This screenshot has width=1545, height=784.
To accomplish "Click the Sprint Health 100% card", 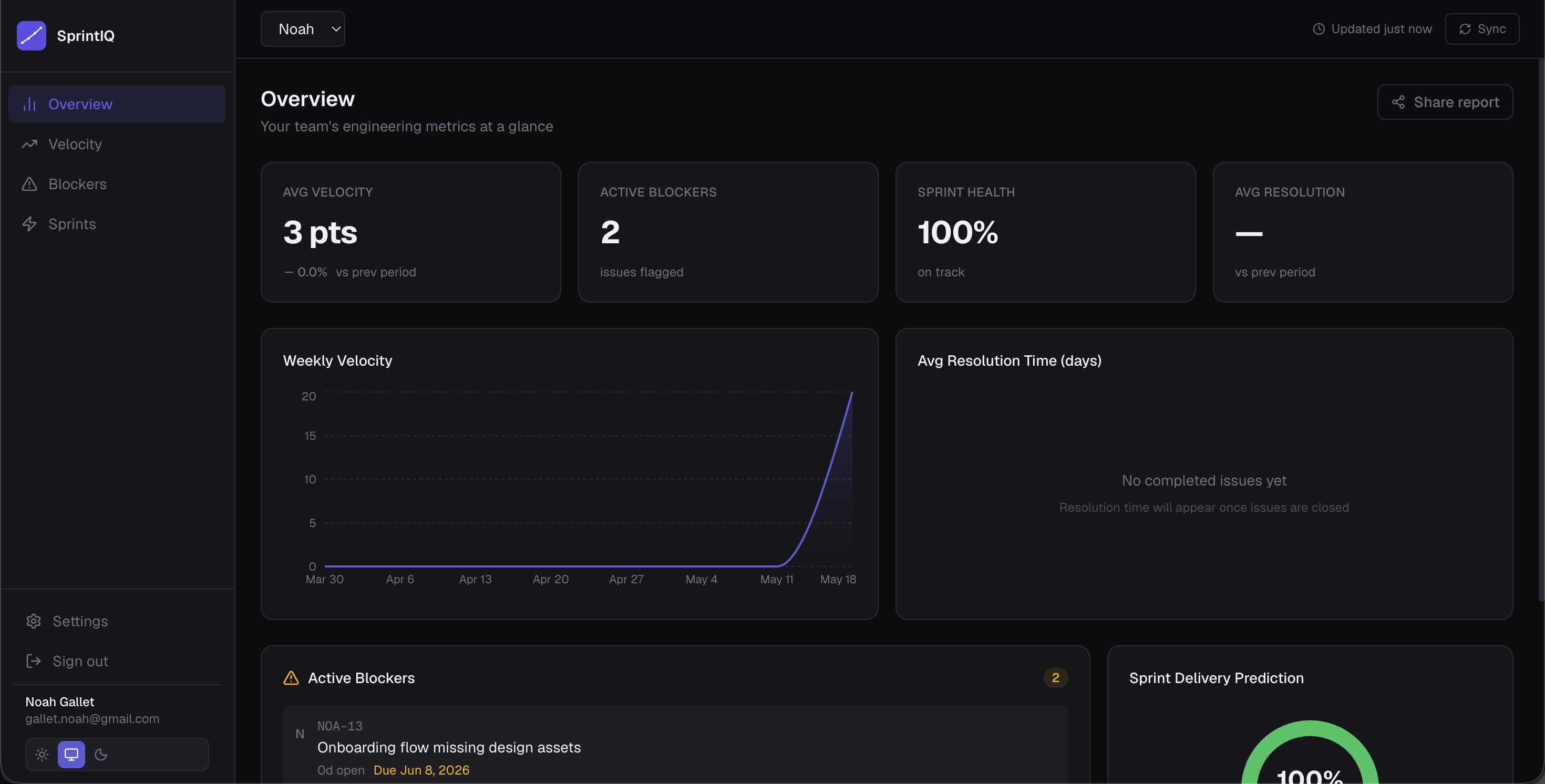I will [x=1045, y=232].
